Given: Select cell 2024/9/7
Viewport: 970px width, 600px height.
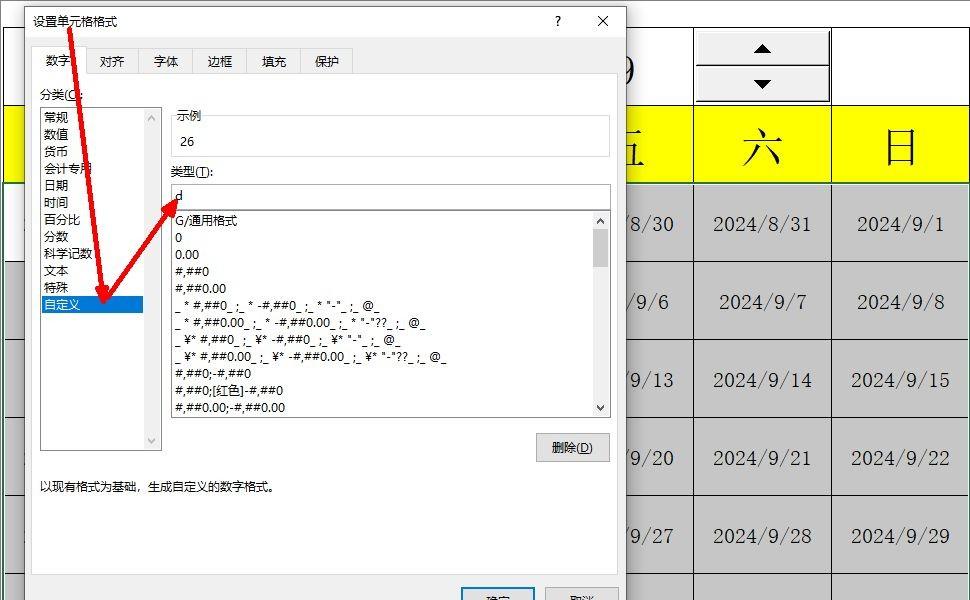Looking at the screenshot, I should click(762, 301).
